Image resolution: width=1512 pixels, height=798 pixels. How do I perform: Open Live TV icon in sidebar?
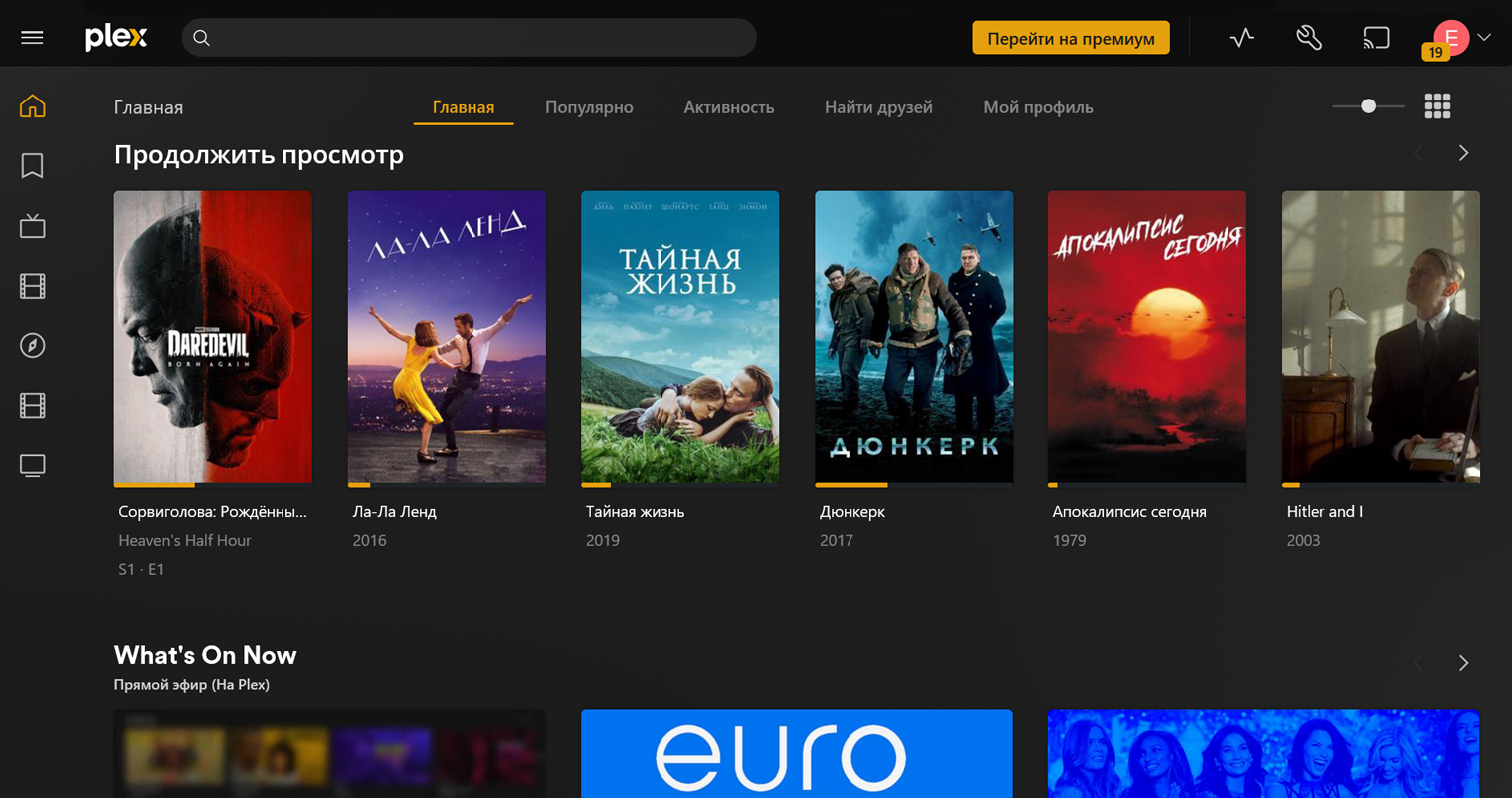(x=33, y=226)
